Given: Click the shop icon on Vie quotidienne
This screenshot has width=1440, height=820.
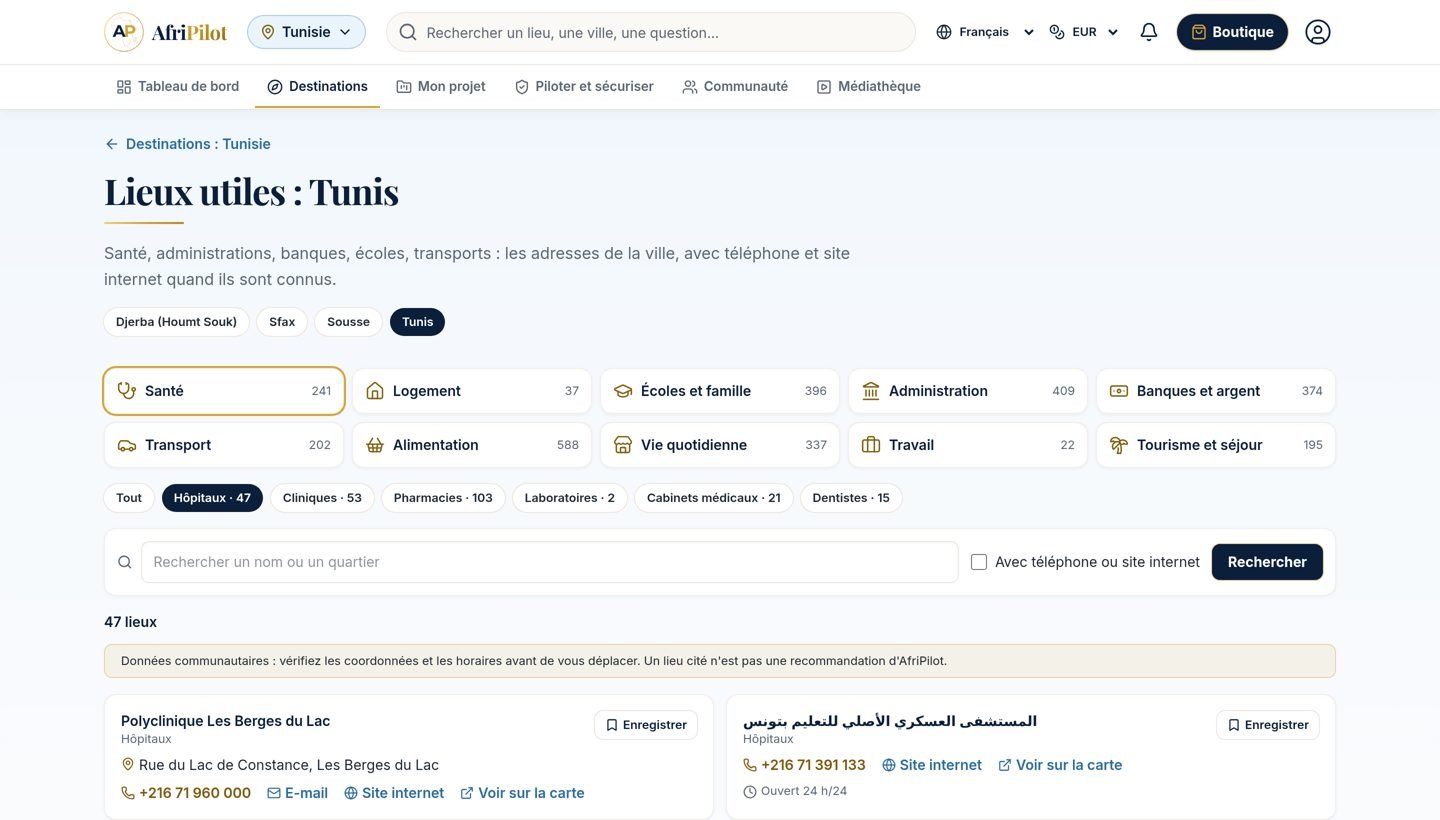Looking at the screenshot, I should [x=623, y=445].
